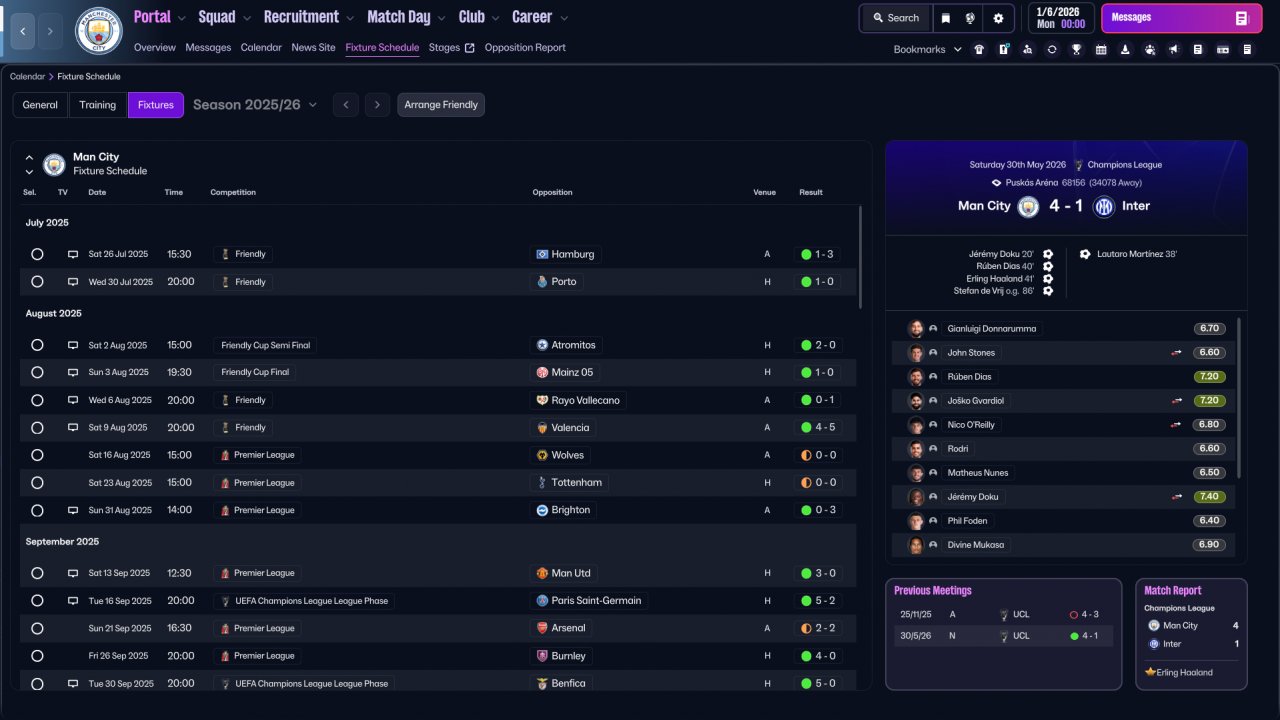This screenshot has height=720, width=1280.
Task: Go to the previous season arrow
Action: click(345, 105)
